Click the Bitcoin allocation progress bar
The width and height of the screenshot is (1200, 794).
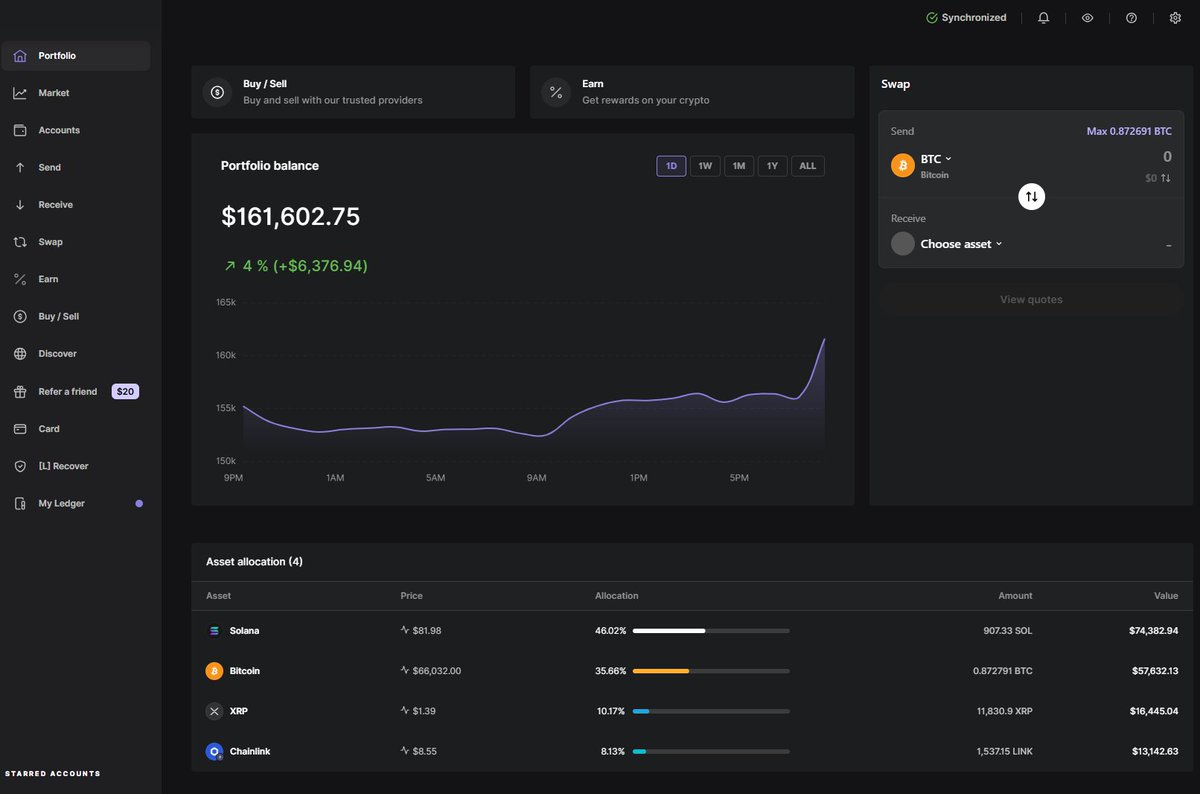click(711, 671)
